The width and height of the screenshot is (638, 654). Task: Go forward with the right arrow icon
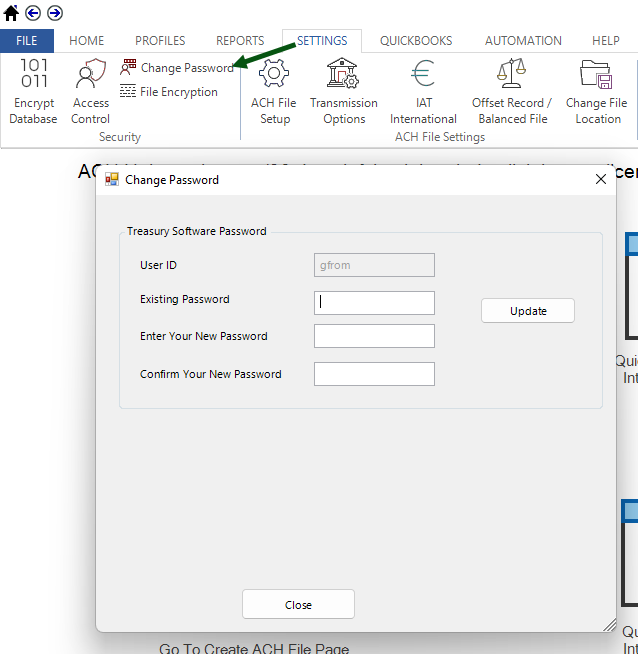[55, 13]
